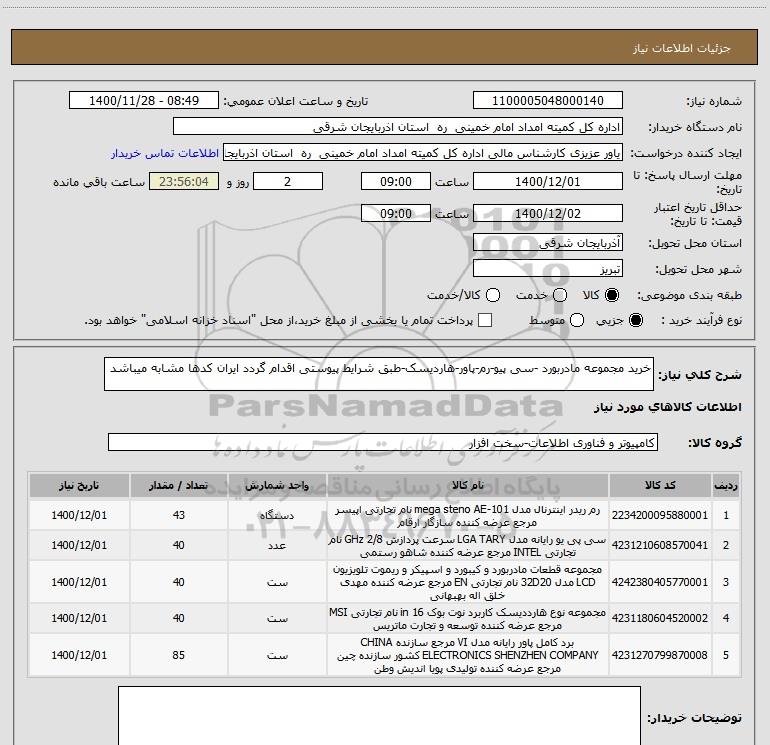
Task: Select the کالا/خدمت radio button
Action: tap(493, 295)
